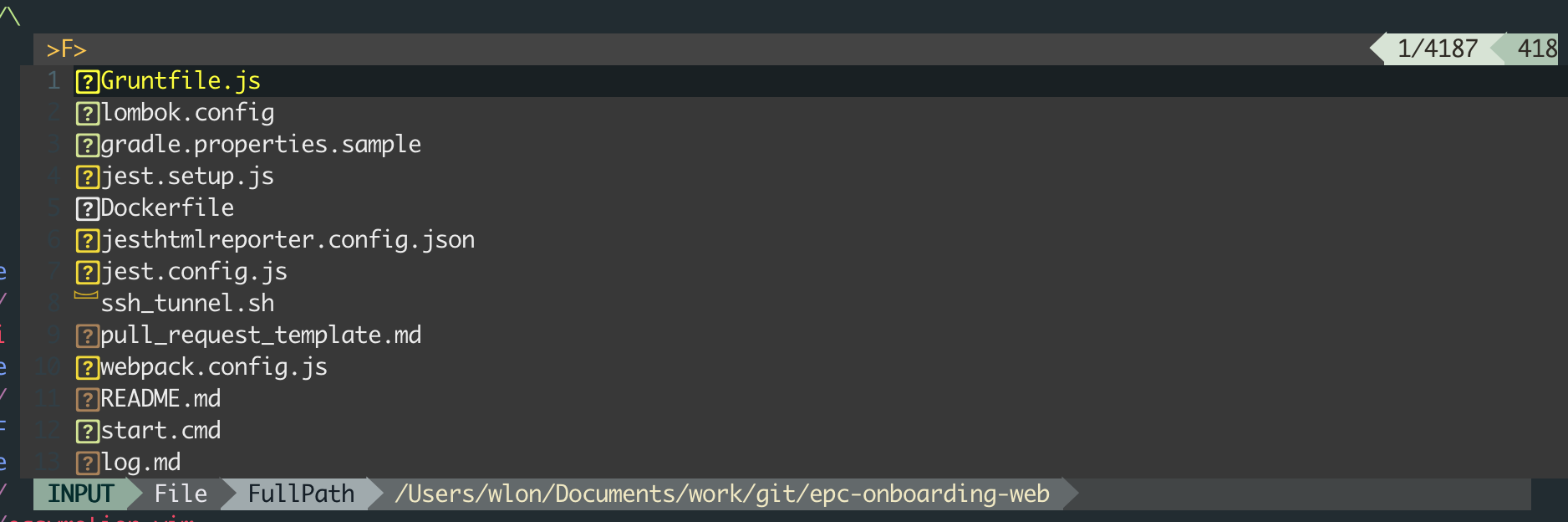This screenshot has width=1568, height=522.
Task: Open gradle.properties.sample from the results
Action: (x=259, y=144)
